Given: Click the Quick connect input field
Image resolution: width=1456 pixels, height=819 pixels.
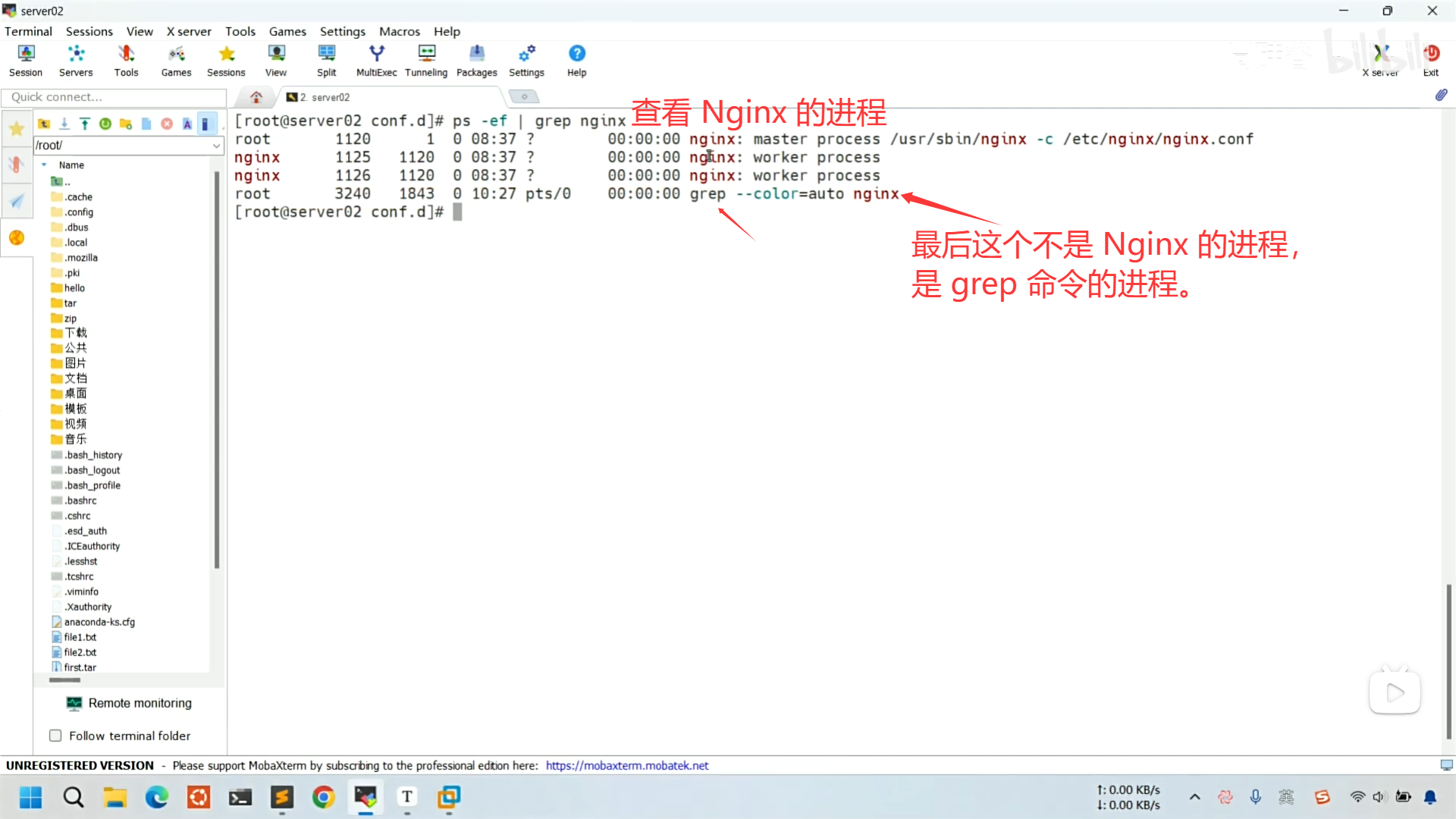Looking at the screenshot, I should 114,97.
